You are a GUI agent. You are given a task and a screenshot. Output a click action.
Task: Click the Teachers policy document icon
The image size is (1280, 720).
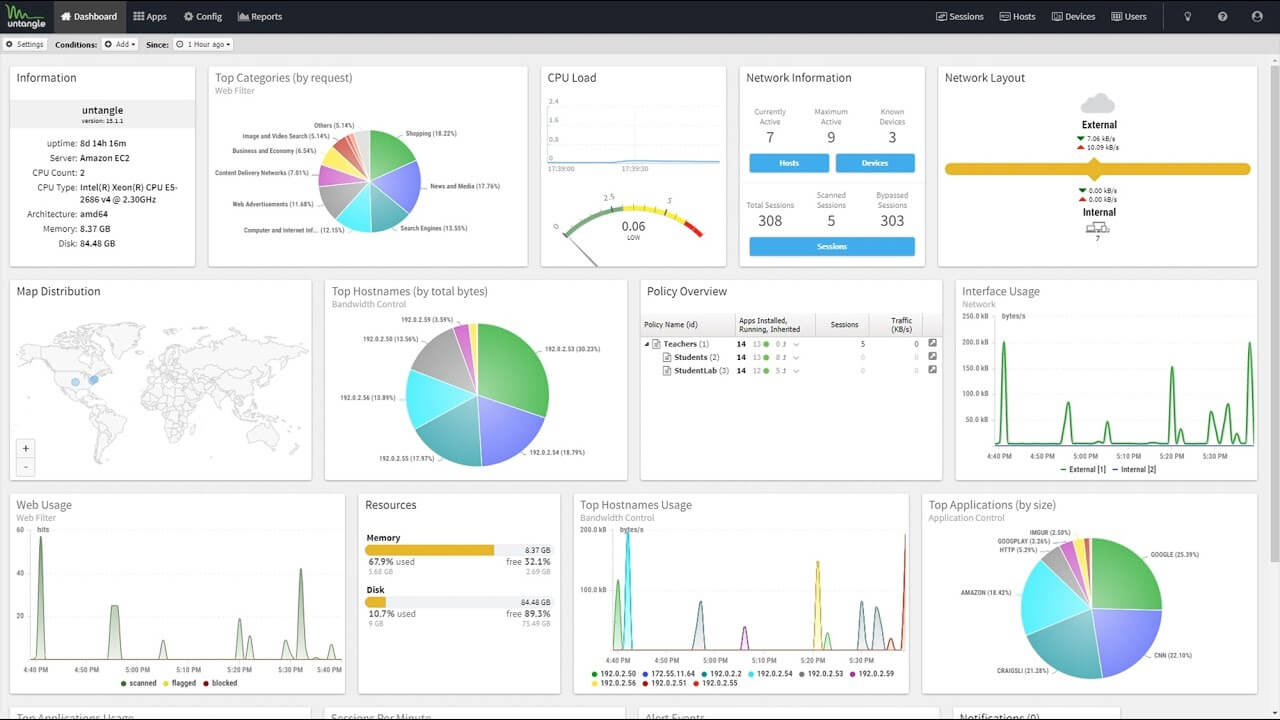point(656,344)
